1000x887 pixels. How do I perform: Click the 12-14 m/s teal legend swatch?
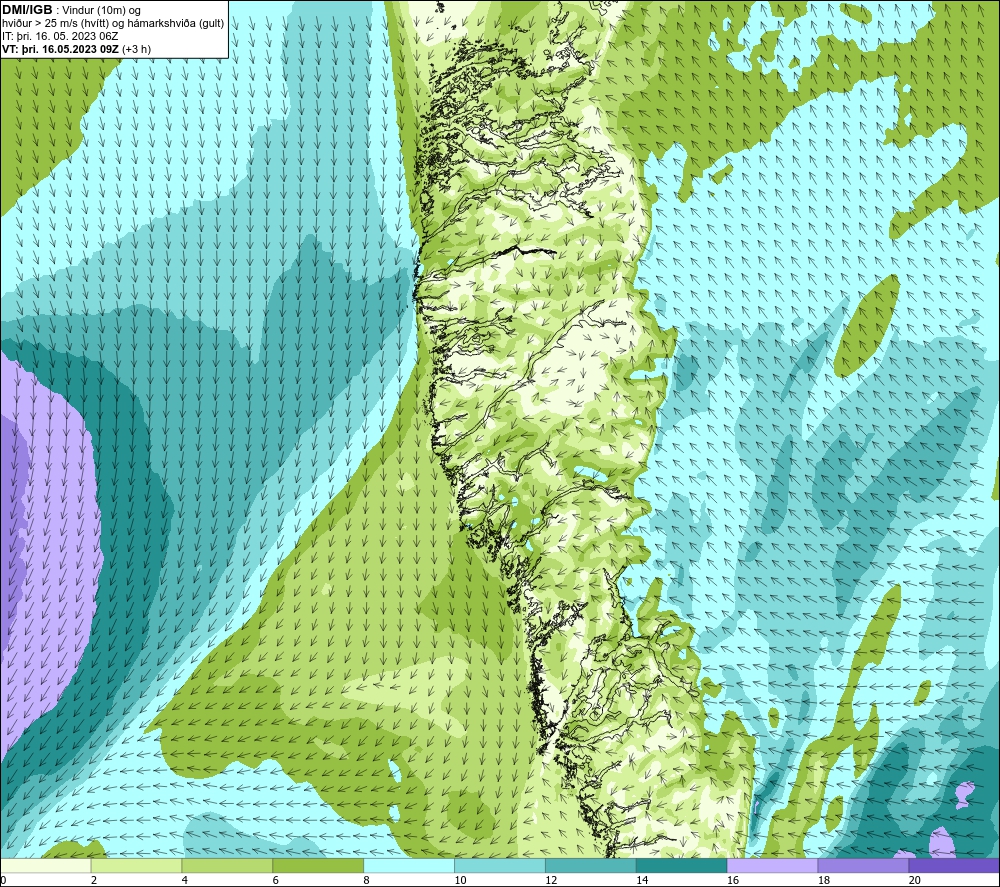(591, 866)
